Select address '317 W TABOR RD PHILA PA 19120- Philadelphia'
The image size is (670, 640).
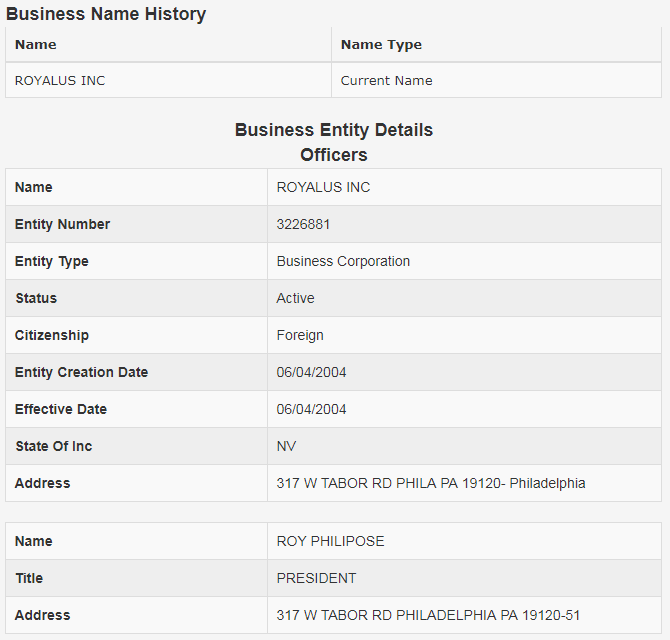coord(431,483)
